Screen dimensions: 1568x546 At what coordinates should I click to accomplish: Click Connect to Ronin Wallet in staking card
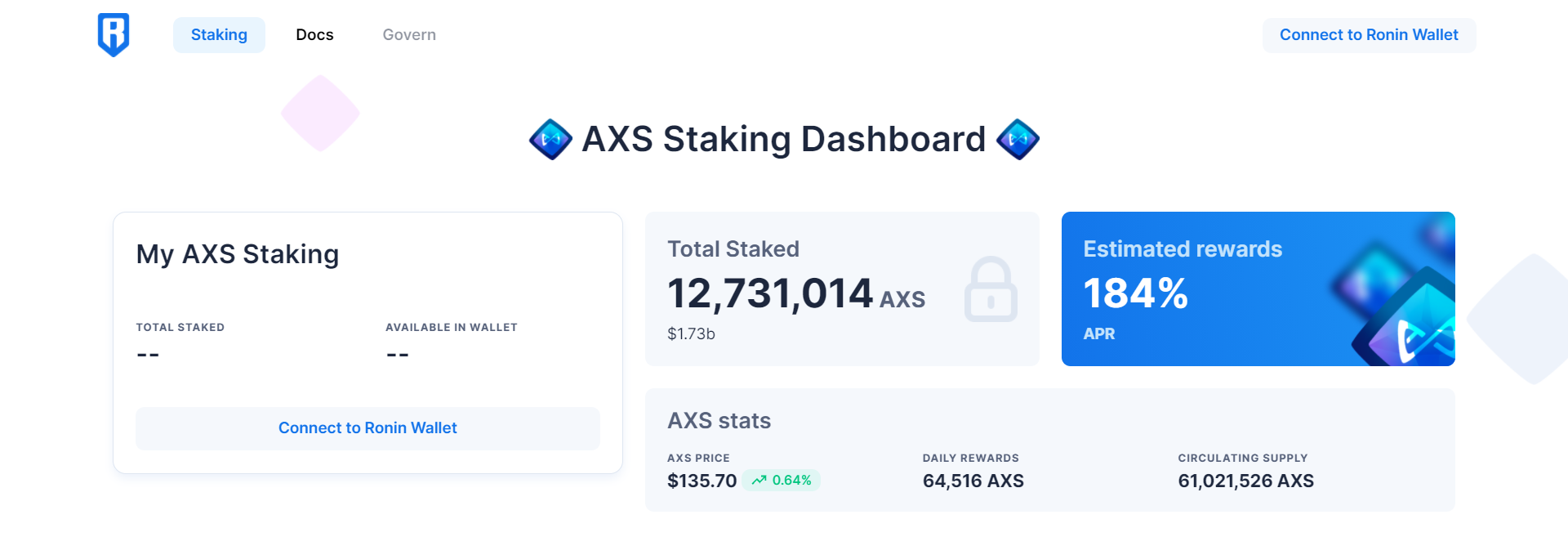tap(367, 428)
